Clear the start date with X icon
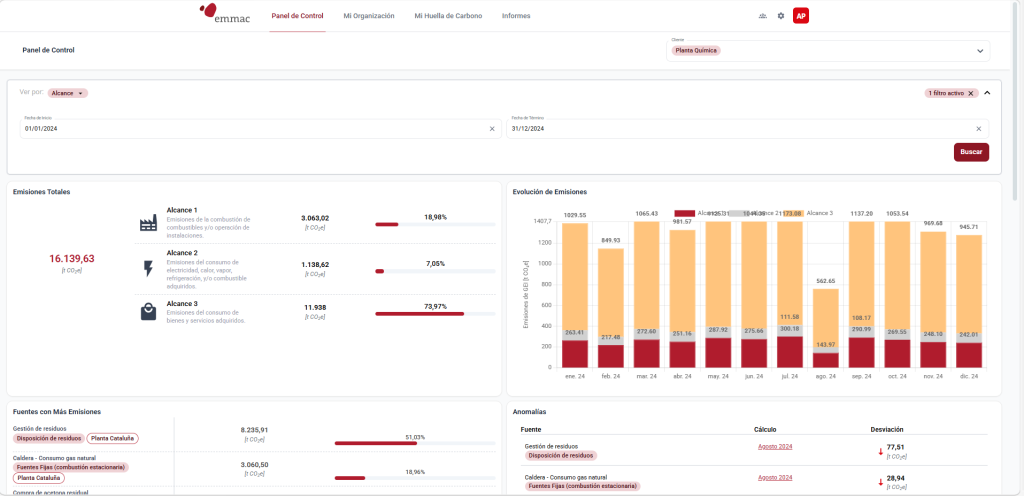The height and width of the screenshot is (496, 1024). pos(491,129)
